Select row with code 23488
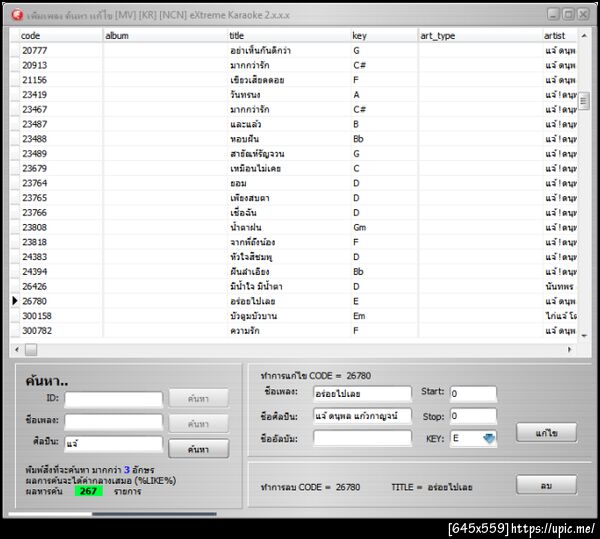 [293, 139]
